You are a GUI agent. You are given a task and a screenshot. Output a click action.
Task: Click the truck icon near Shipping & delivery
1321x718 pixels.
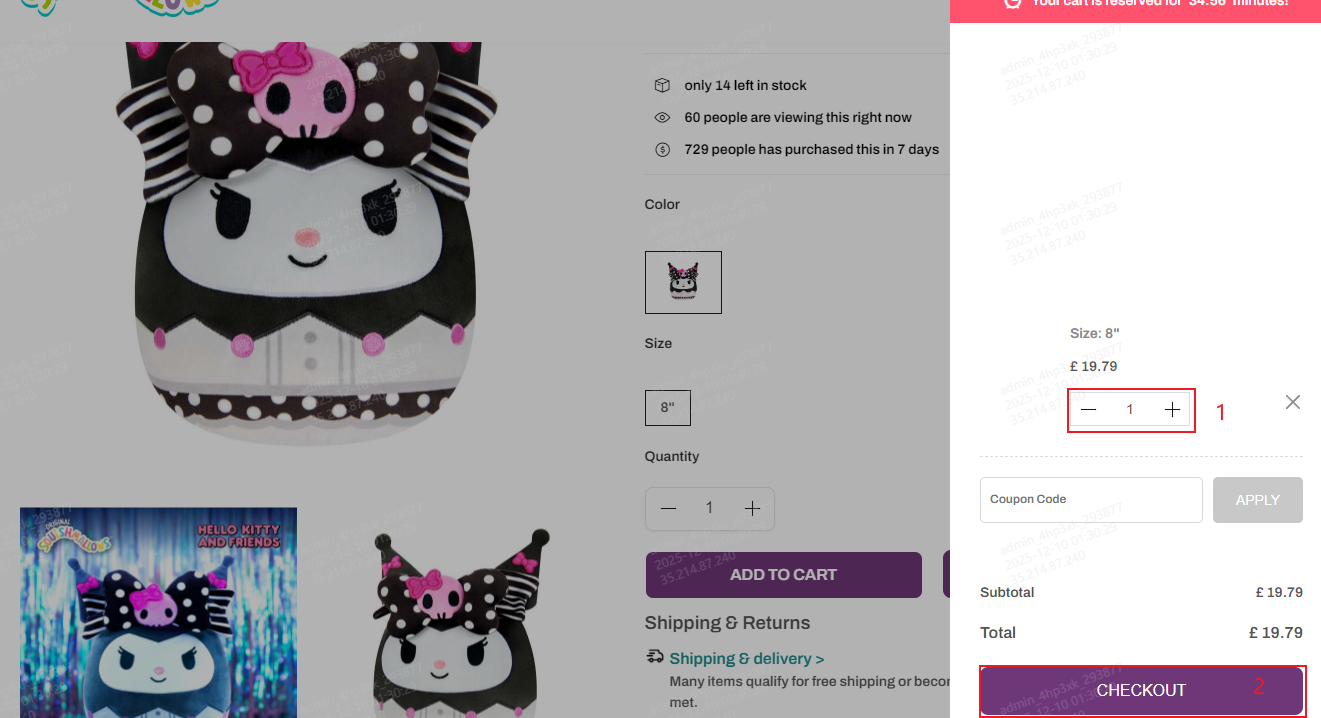pos(655,657)
